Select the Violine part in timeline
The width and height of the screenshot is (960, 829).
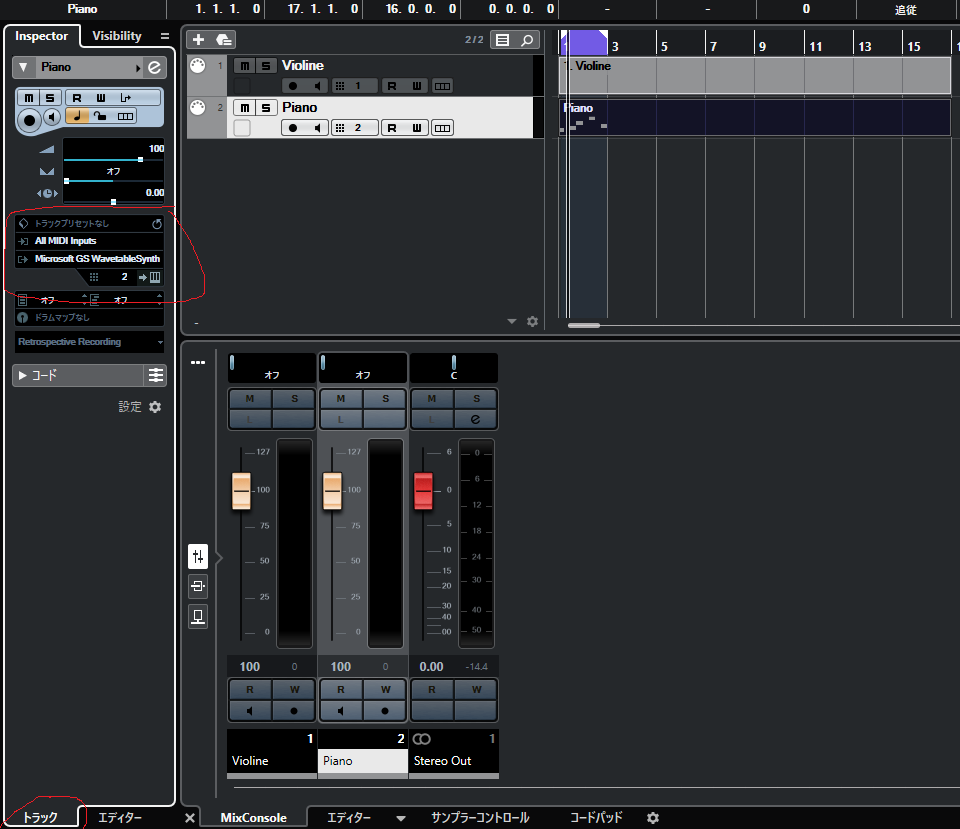click(x=754, y=75)
